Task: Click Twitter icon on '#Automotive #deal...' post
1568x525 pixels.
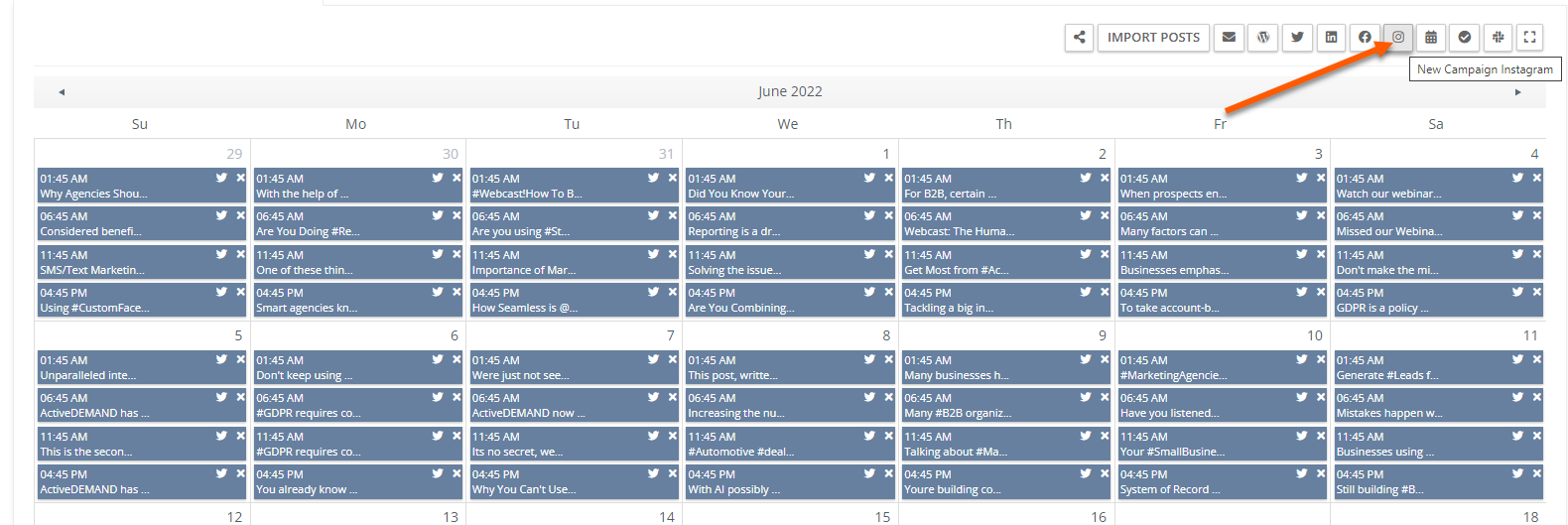Action: coord(870,436)
